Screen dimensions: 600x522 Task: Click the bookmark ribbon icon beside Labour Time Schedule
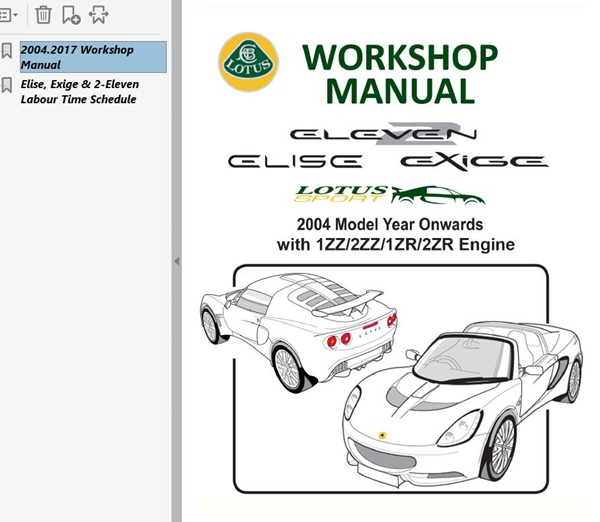[x=7, y=85]
